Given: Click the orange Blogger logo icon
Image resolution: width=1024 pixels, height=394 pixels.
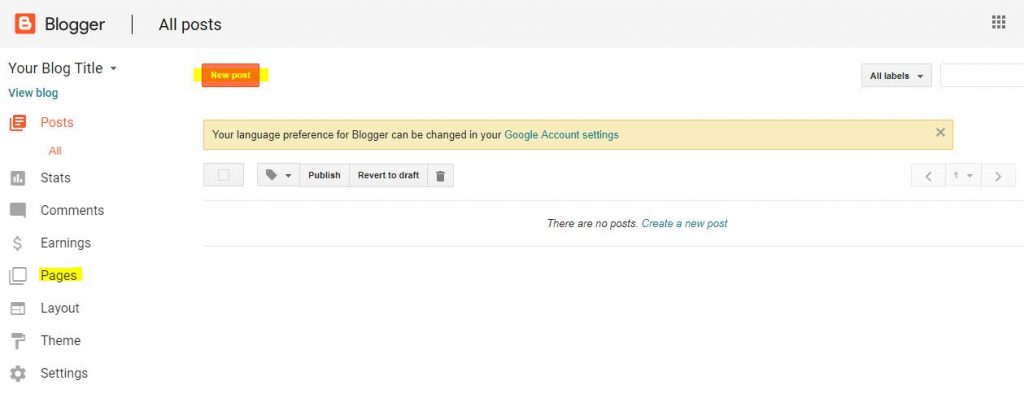Looking at the screenshot, I should tap(25, 24).
